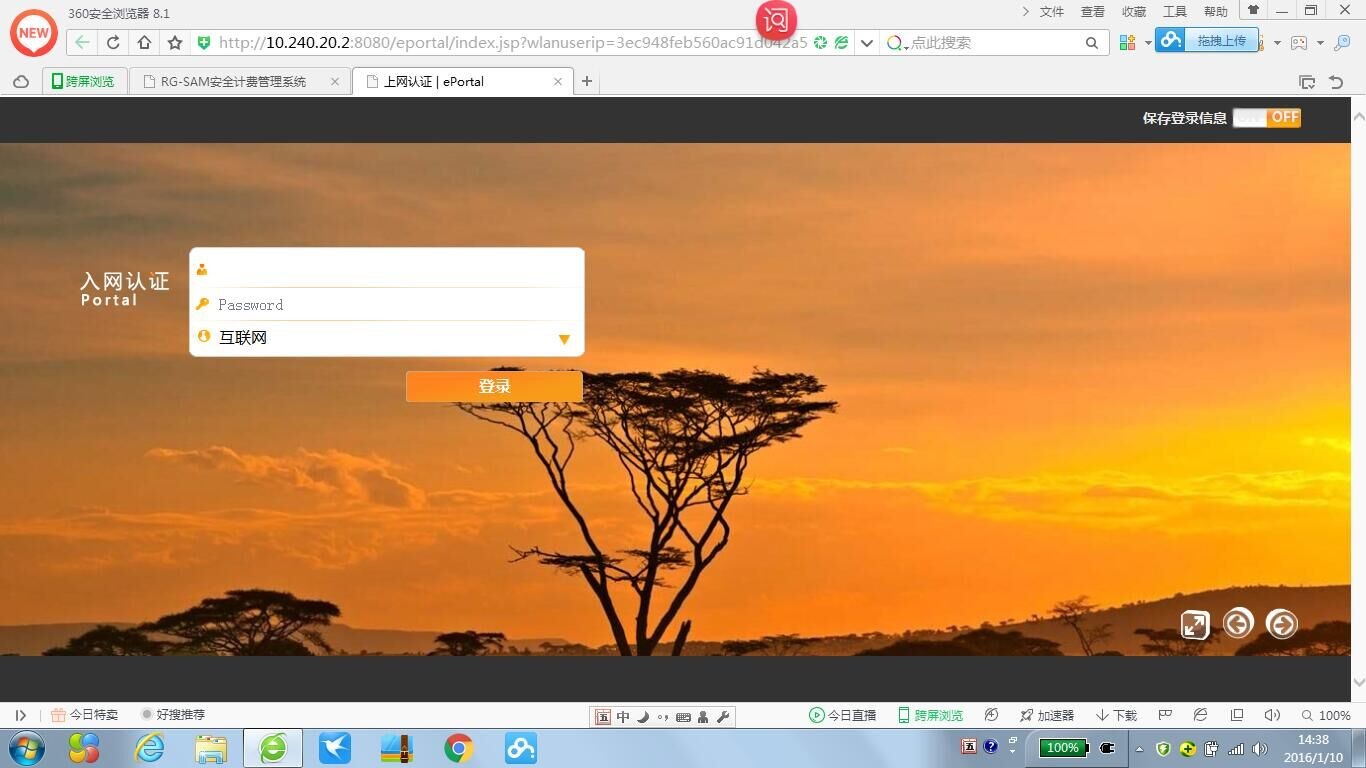Viewport: 1366px width, 768px height.
Task: Click the fullscreen background icon
Action: (x=1194, y=625)
